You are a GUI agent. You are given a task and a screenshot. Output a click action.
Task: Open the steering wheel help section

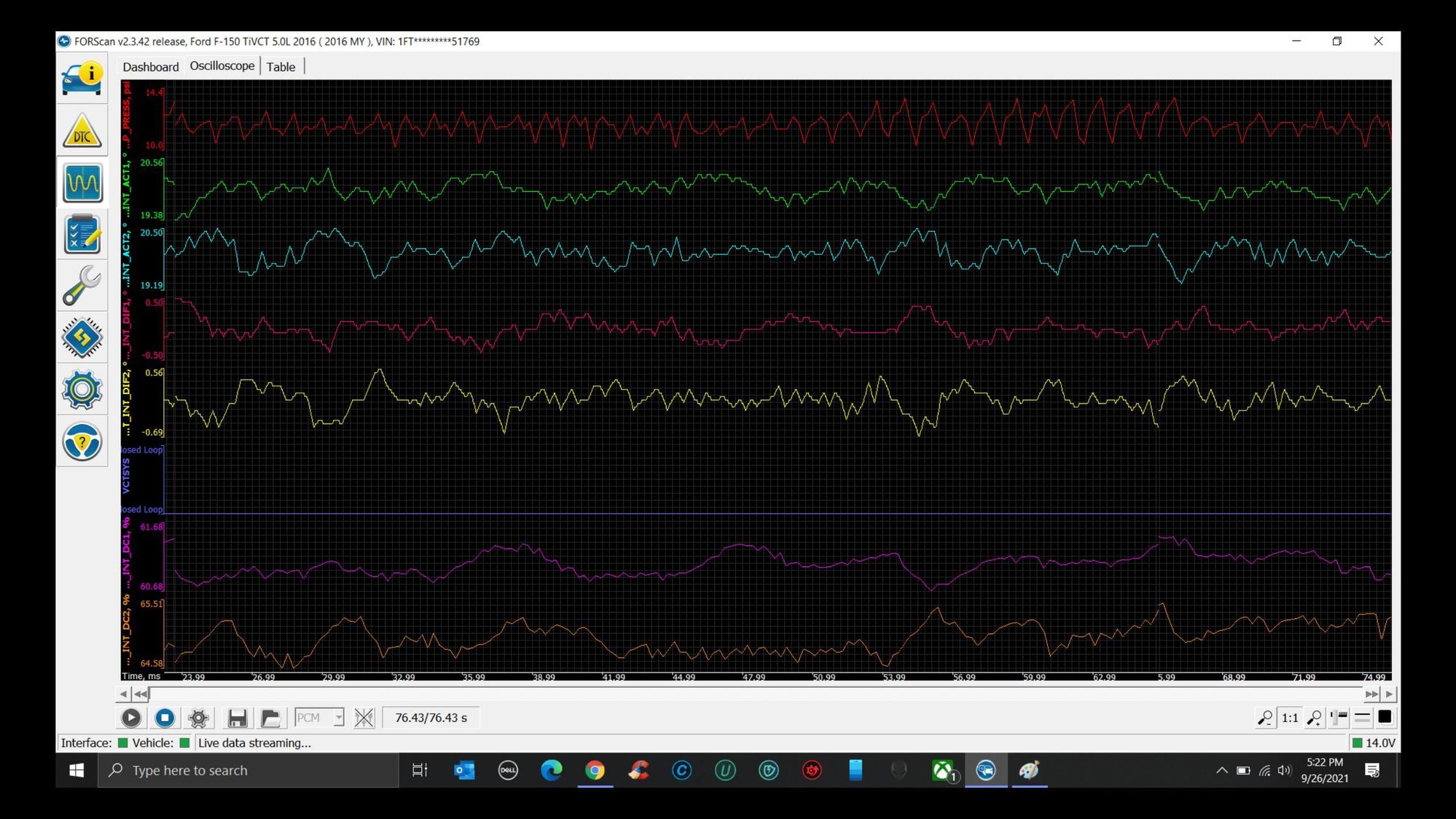(x=82, y=442)
